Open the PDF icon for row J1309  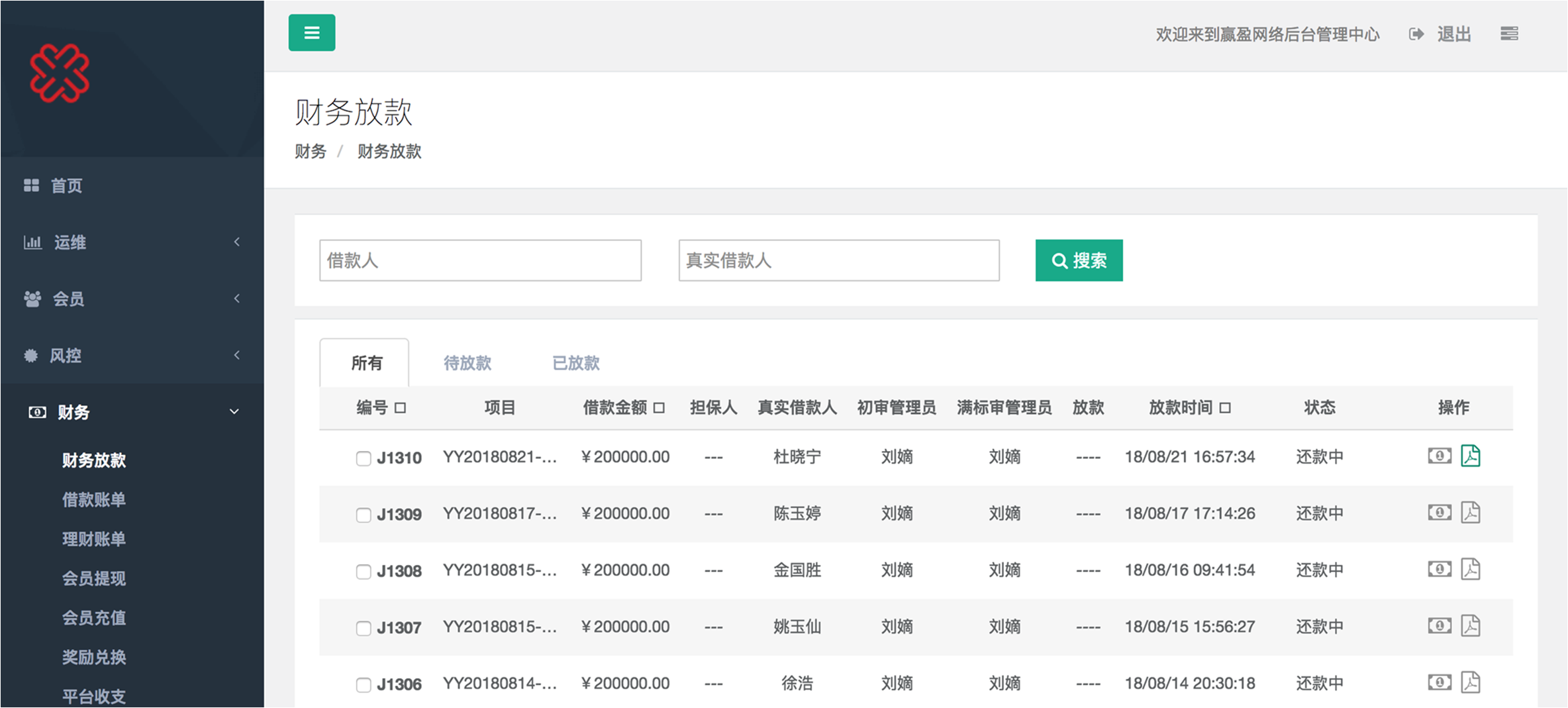click(x=1471, y=513)
